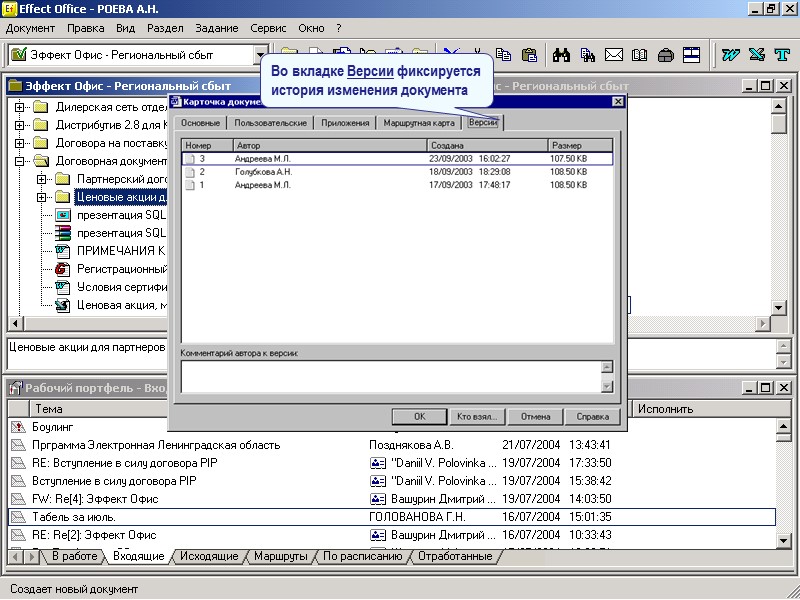Screen dimensions: 800x600
Task: Open the 'Эффект Офис - Региональный сбыт' combo dropdown
Action: [260, 55]
